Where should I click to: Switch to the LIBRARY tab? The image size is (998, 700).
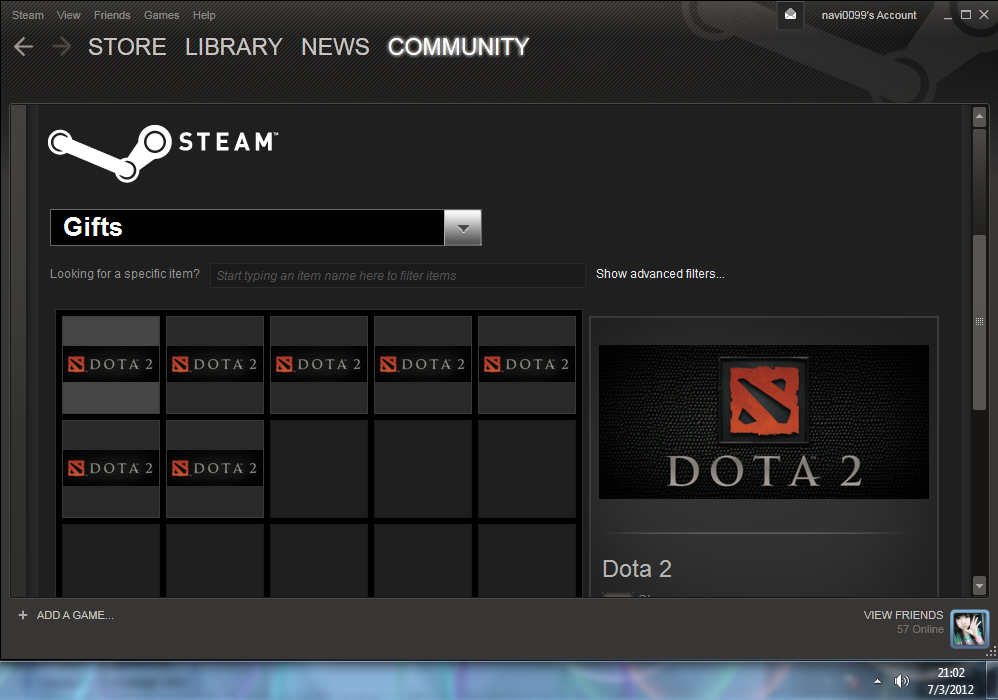click(x=234, y=46)
